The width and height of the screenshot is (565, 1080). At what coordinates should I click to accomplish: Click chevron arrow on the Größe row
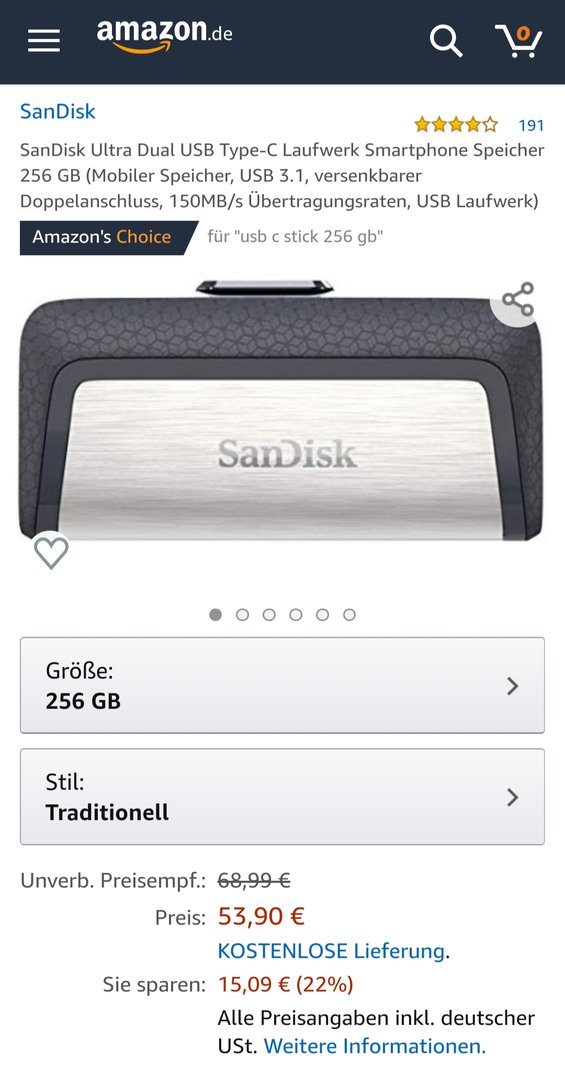click(512, 685)
